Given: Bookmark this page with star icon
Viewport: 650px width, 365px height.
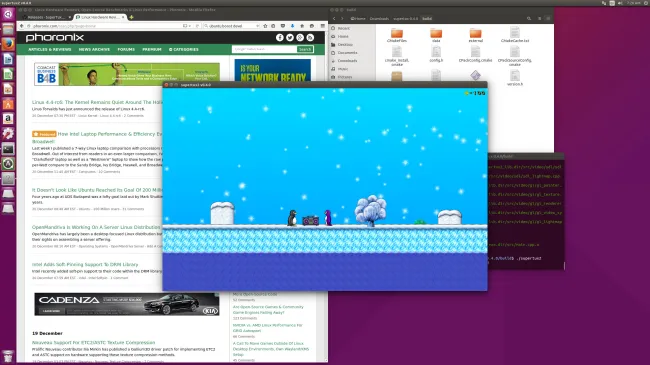Looking at the screenshot, I should [x=265, y=26].
